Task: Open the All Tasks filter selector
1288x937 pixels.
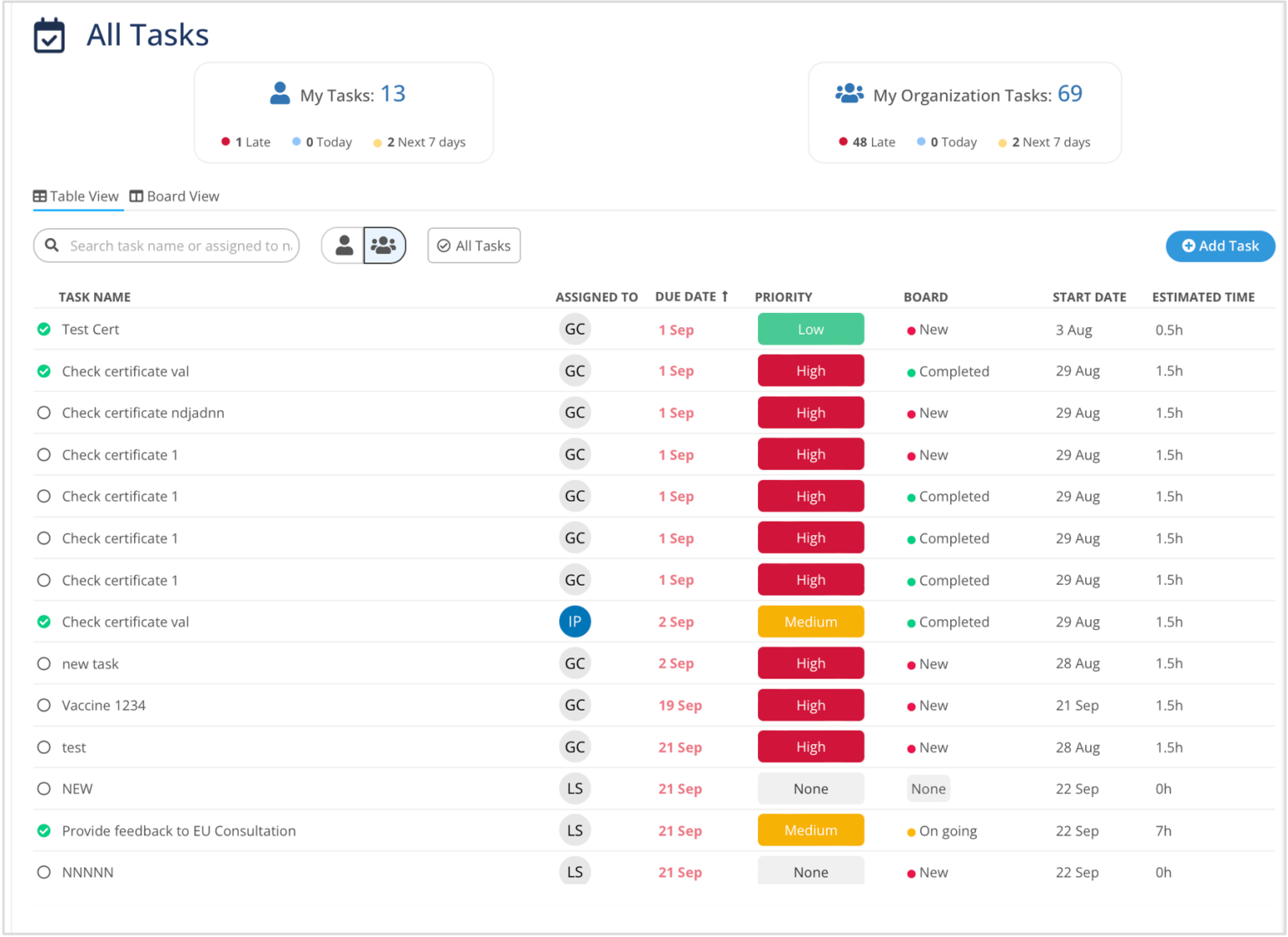Action: point(474,245)
